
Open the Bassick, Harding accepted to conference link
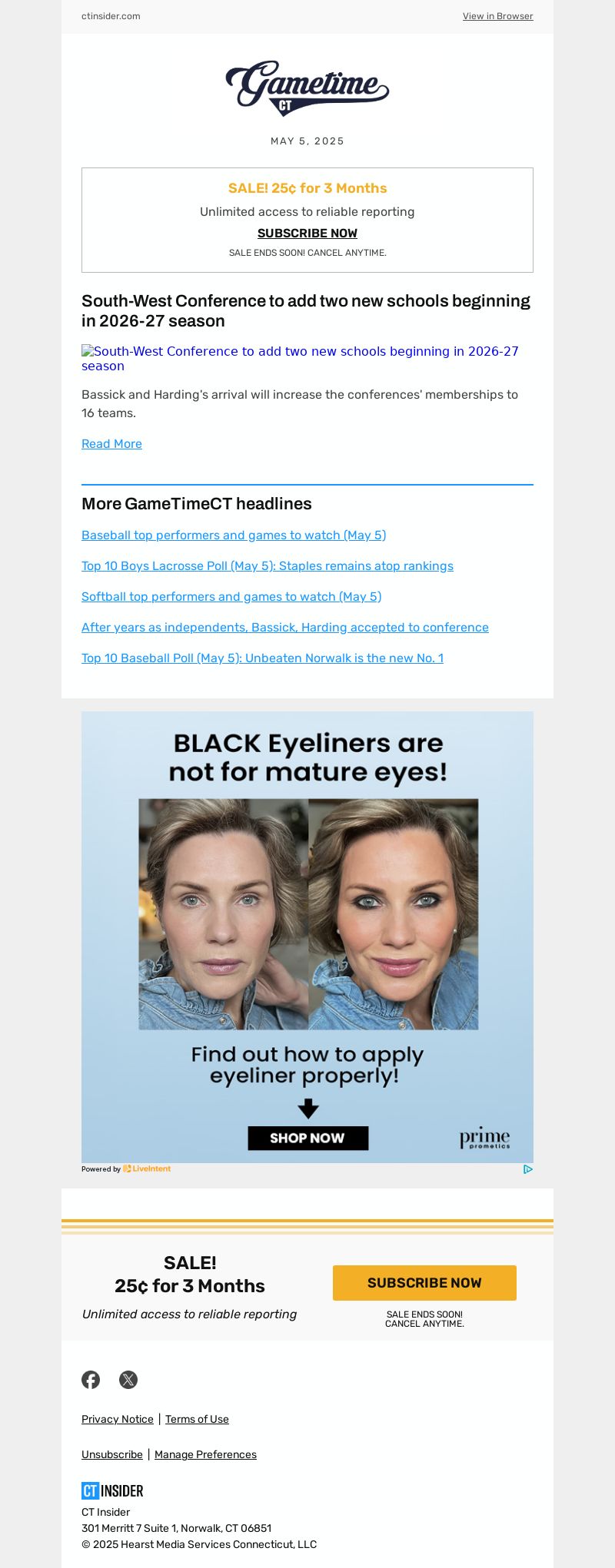click(285, 627)
